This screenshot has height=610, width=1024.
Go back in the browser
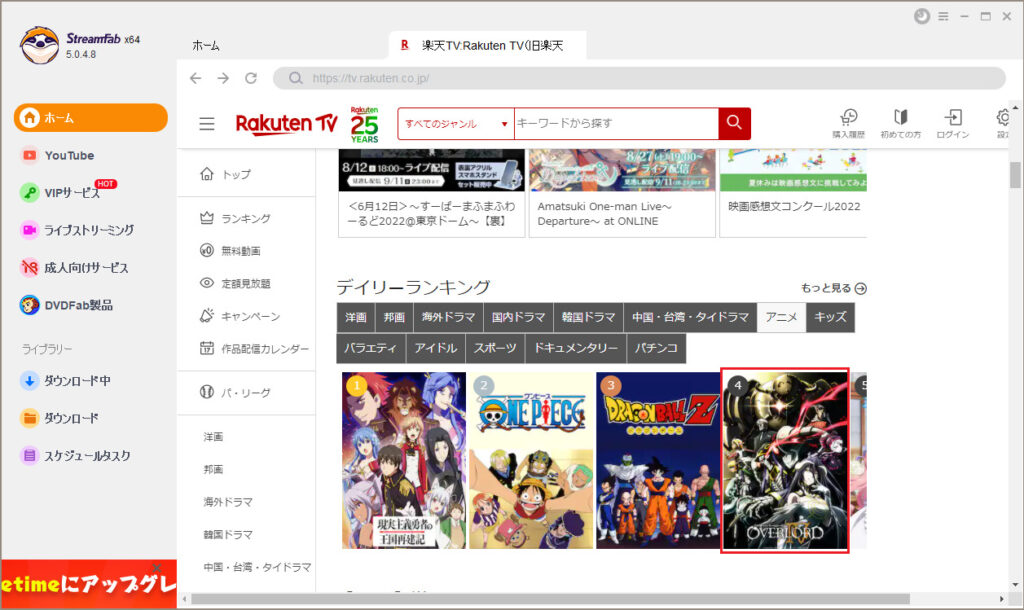click(195, 78)
